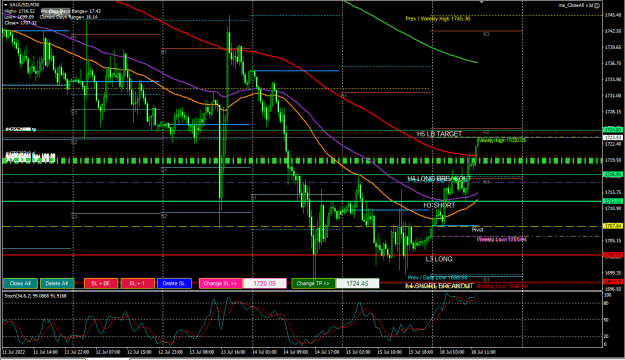625x360 pixels.
Task: Select the stop loss field showing 1720.09
Action: (x=265, y=283)
